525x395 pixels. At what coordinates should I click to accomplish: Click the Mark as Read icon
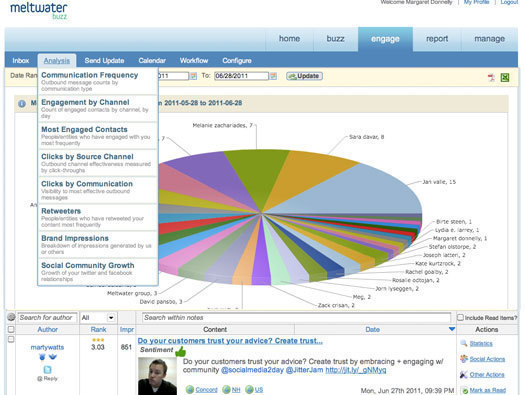pyautogui.click(x=464, y=390)
